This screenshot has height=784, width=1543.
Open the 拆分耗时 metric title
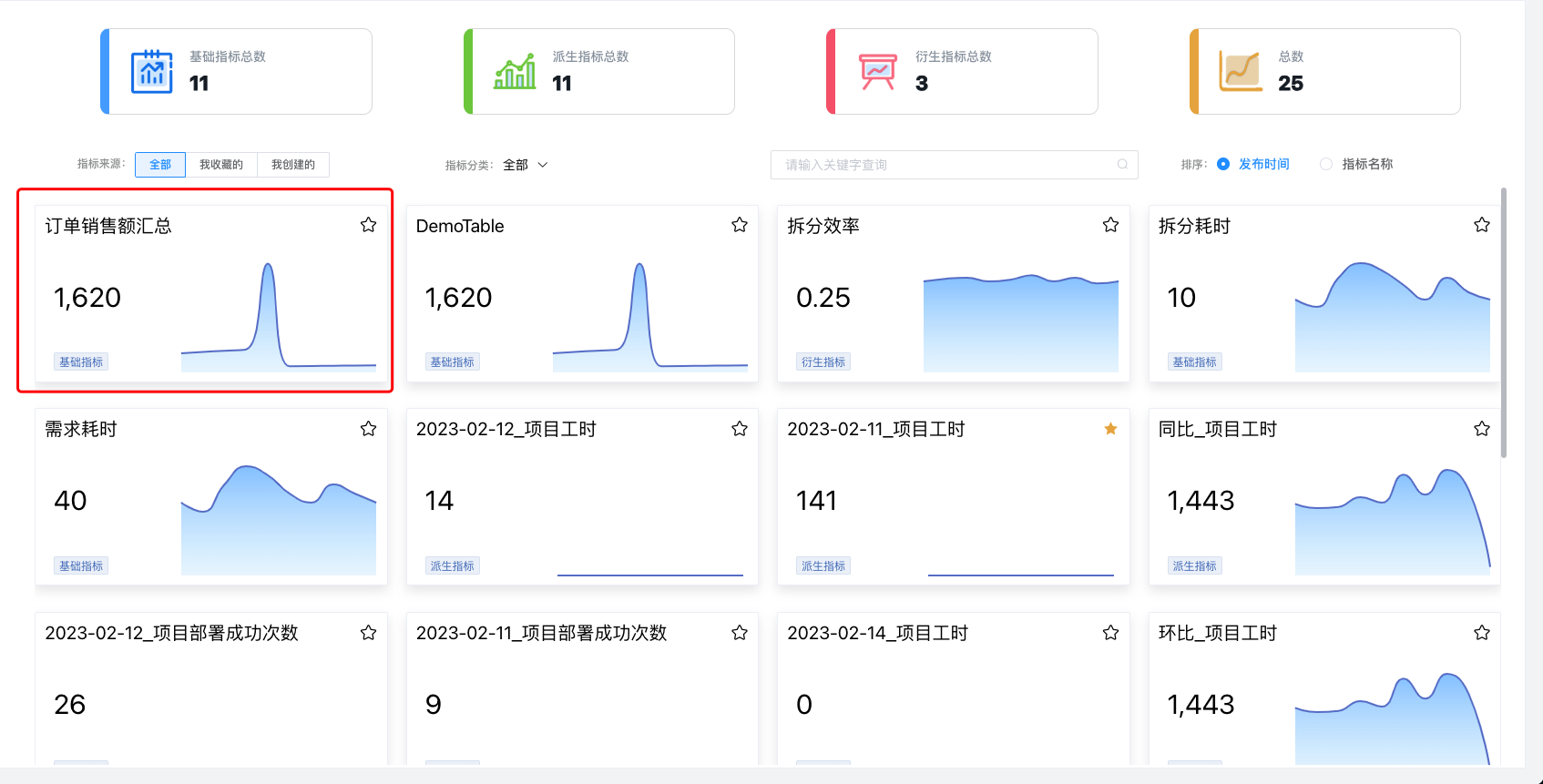pyautogui.click(x=1193, y=226)
